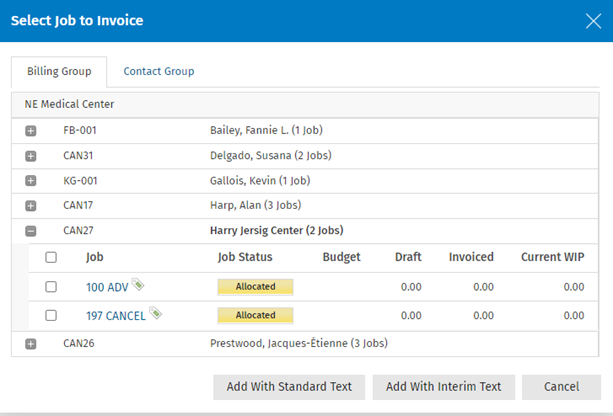The width and height of the screenshot is (613, 416).
Task: Cancel the job selection dialog
Action: (x=561, y=387)
